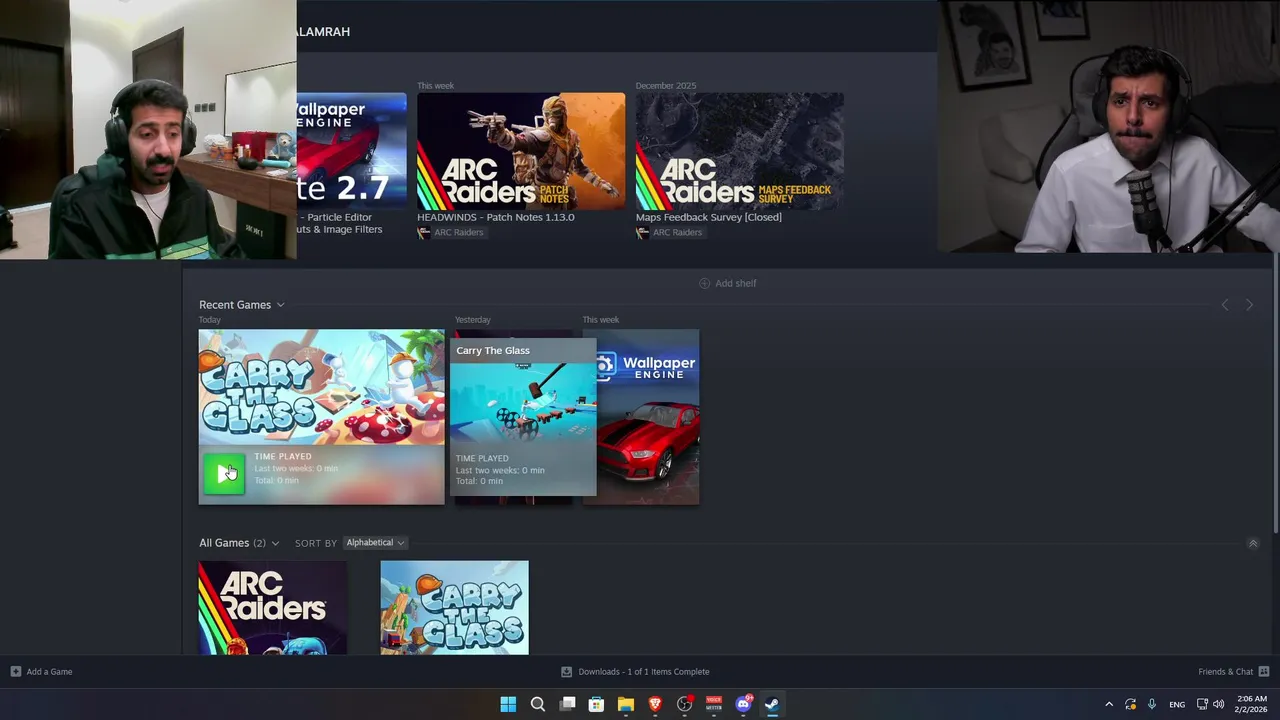Open clock showing 2:06 AM

tap(1250, 704)
